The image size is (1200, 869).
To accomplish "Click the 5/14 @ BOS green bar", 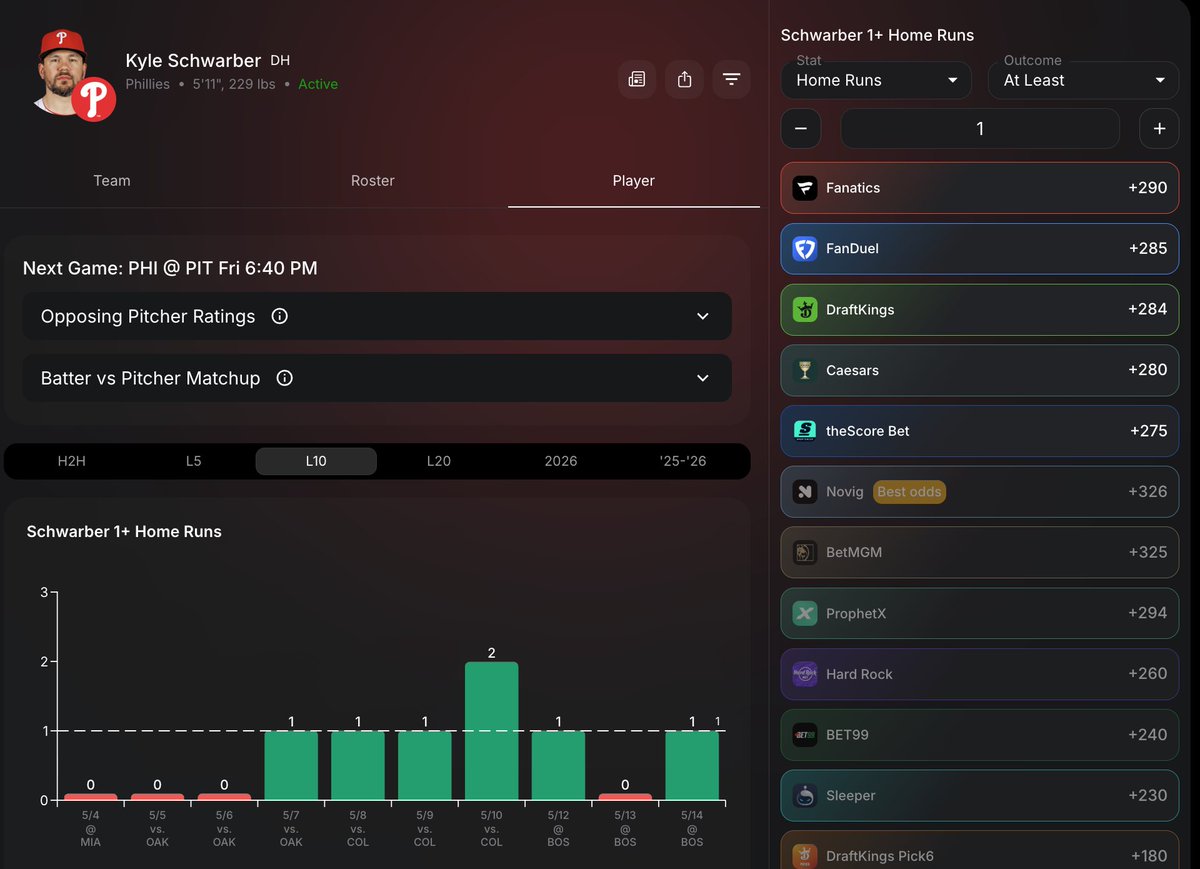I will 692,766.
